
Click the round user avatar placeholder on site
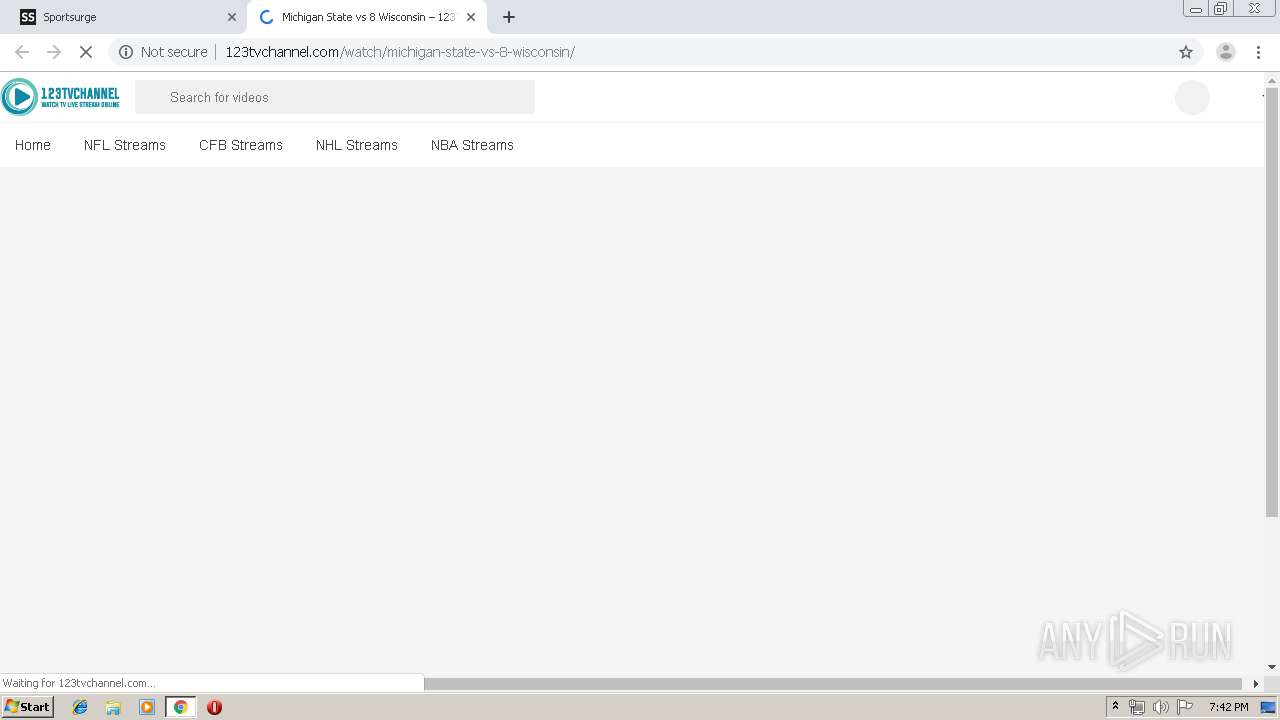pos(1192,97)
